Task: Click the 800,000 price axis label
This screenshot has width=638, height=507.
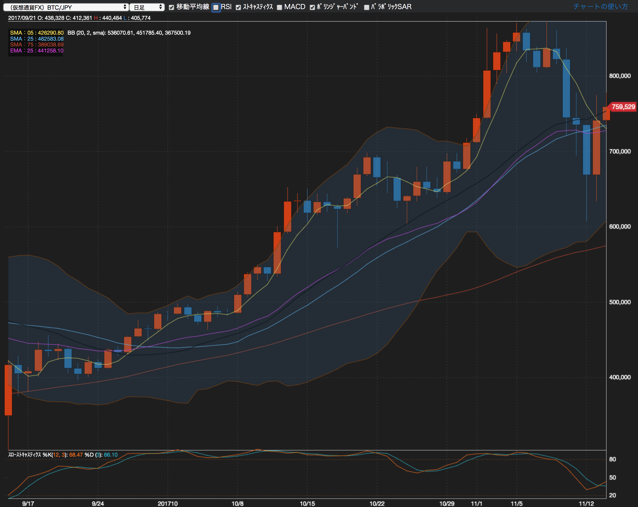Action: [620, 76]
